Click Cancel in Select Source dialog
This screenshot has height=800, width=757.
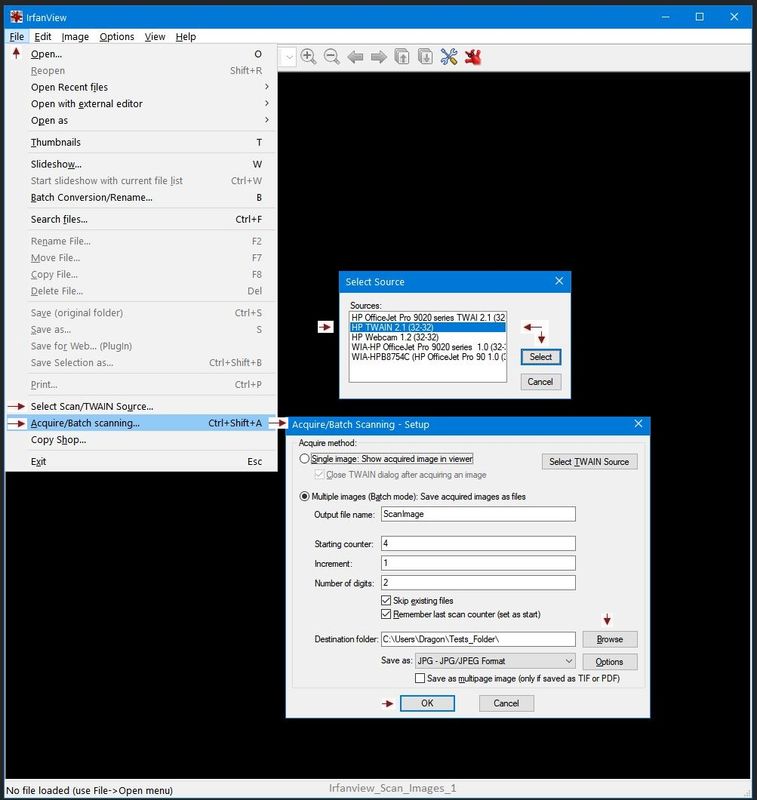(541, 382)
